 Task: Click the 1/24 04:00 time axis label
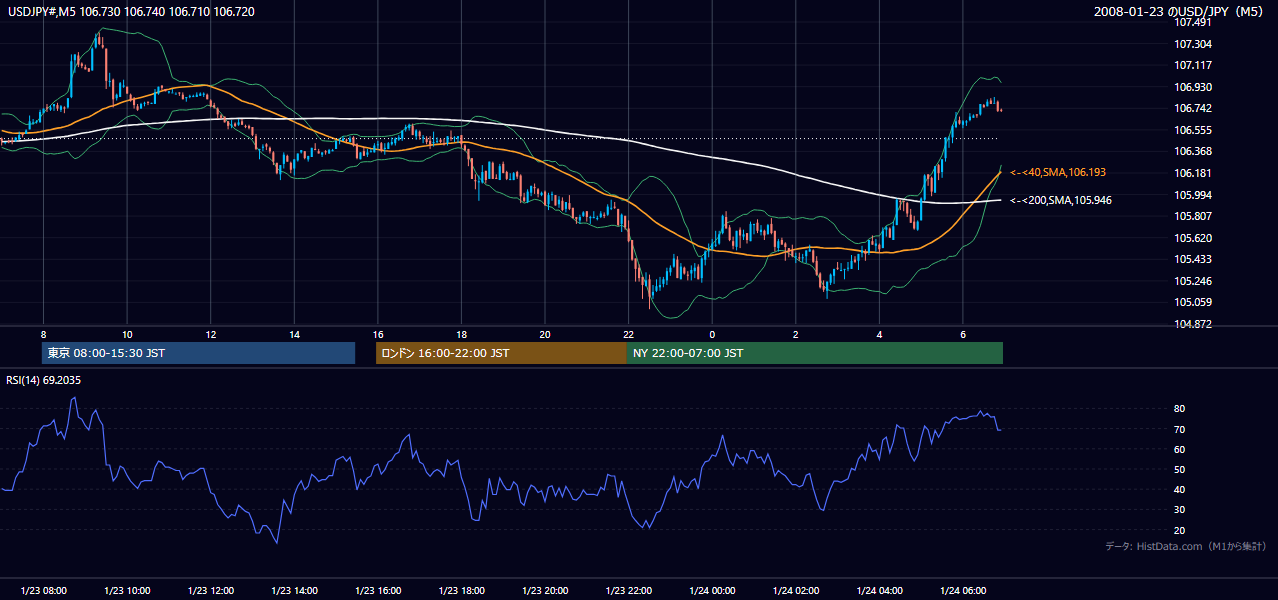(879, 591)
